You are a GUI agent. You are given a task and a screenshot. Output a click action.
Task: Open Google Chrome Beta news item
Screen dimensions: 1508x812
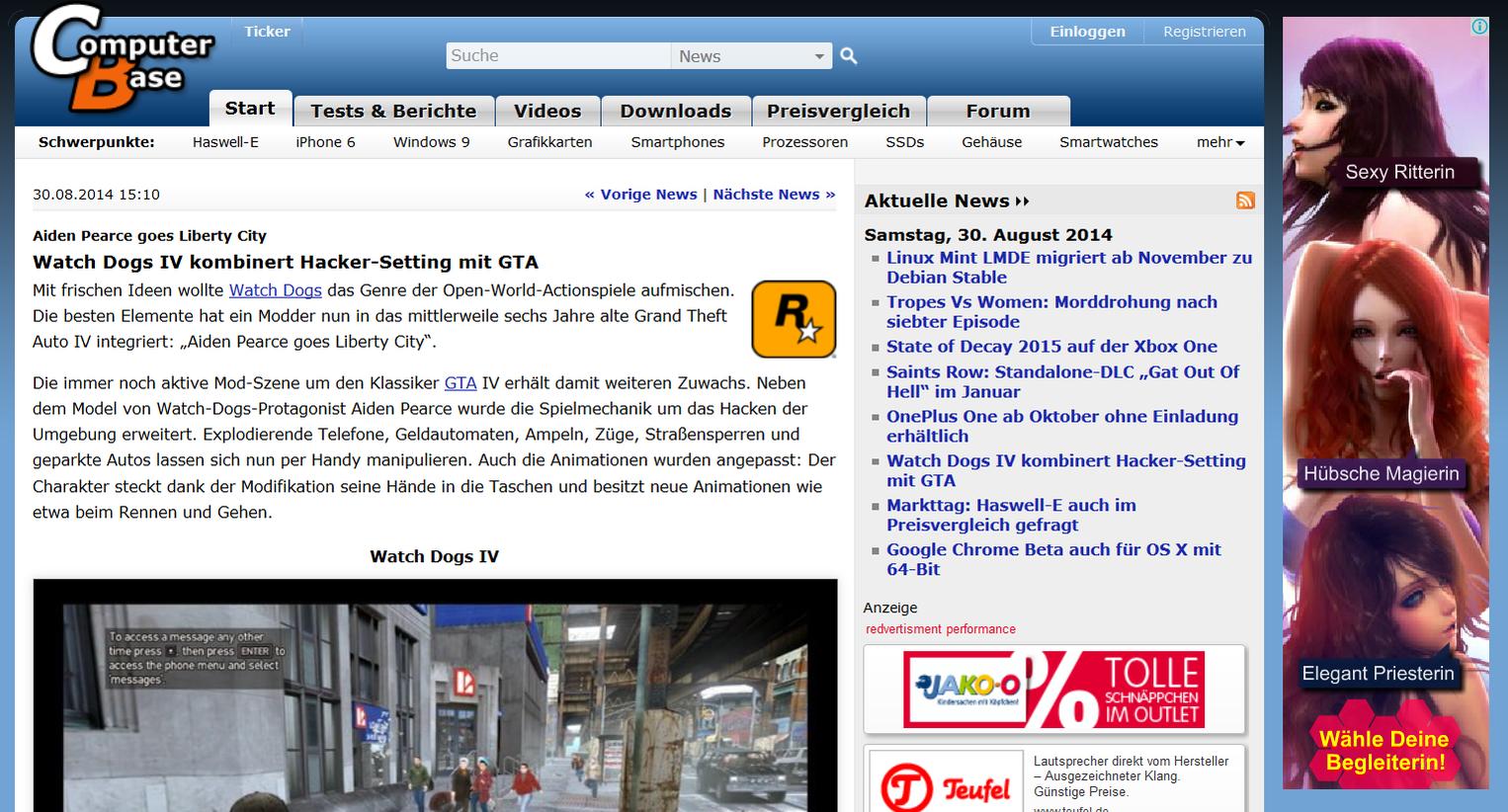click(x=1053, y=559)
